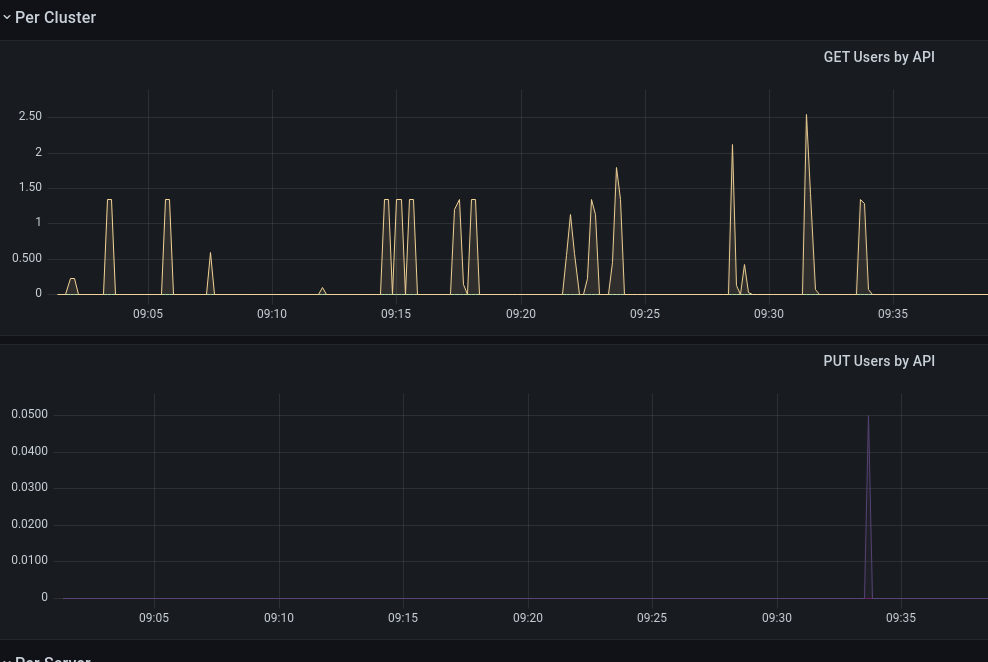Click the 09:15 label on GET Users axis
Viewport: 988px width, 662px height.
396,314
